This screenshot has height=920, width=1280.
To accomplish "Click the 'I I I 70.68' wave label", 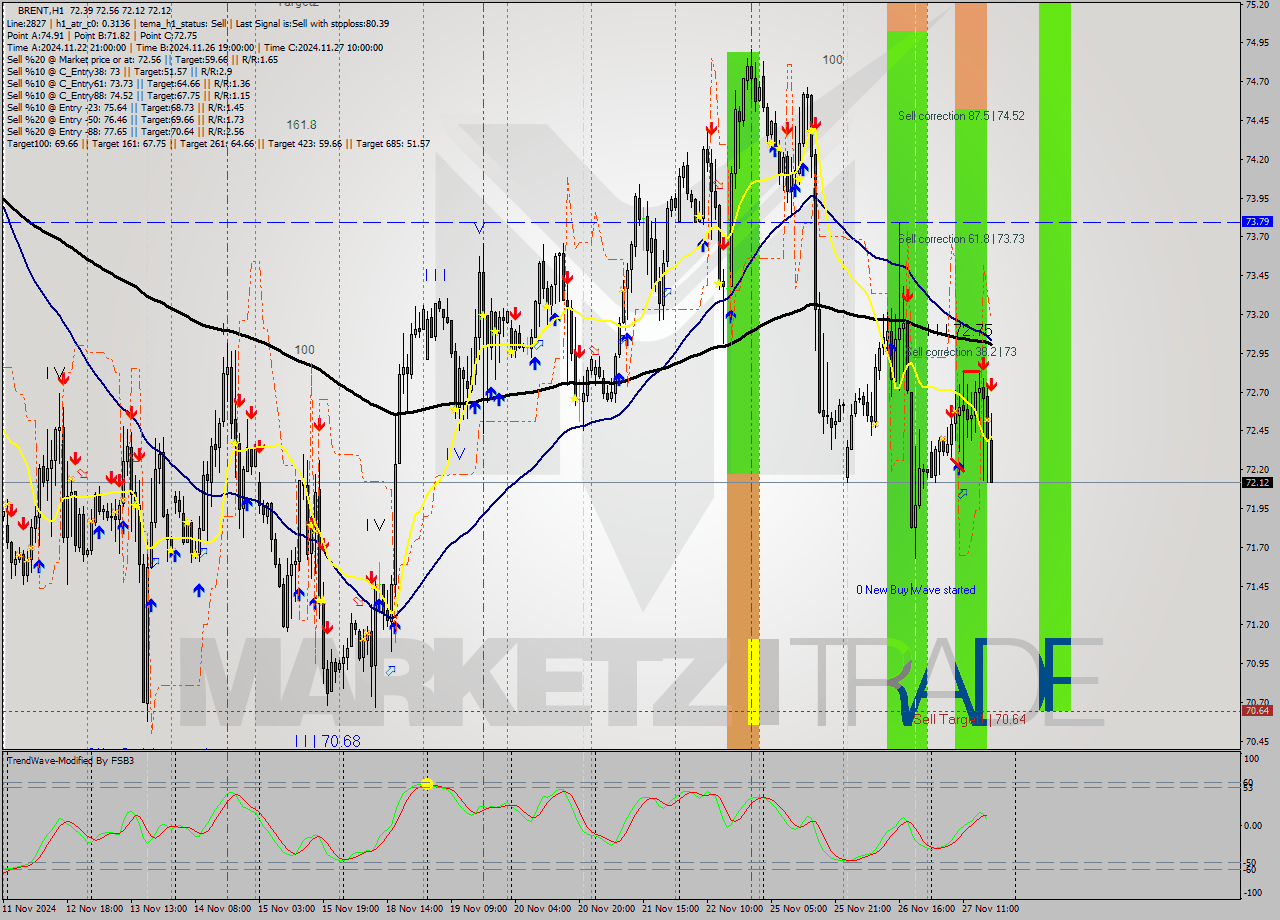I will tap(327, 741).
